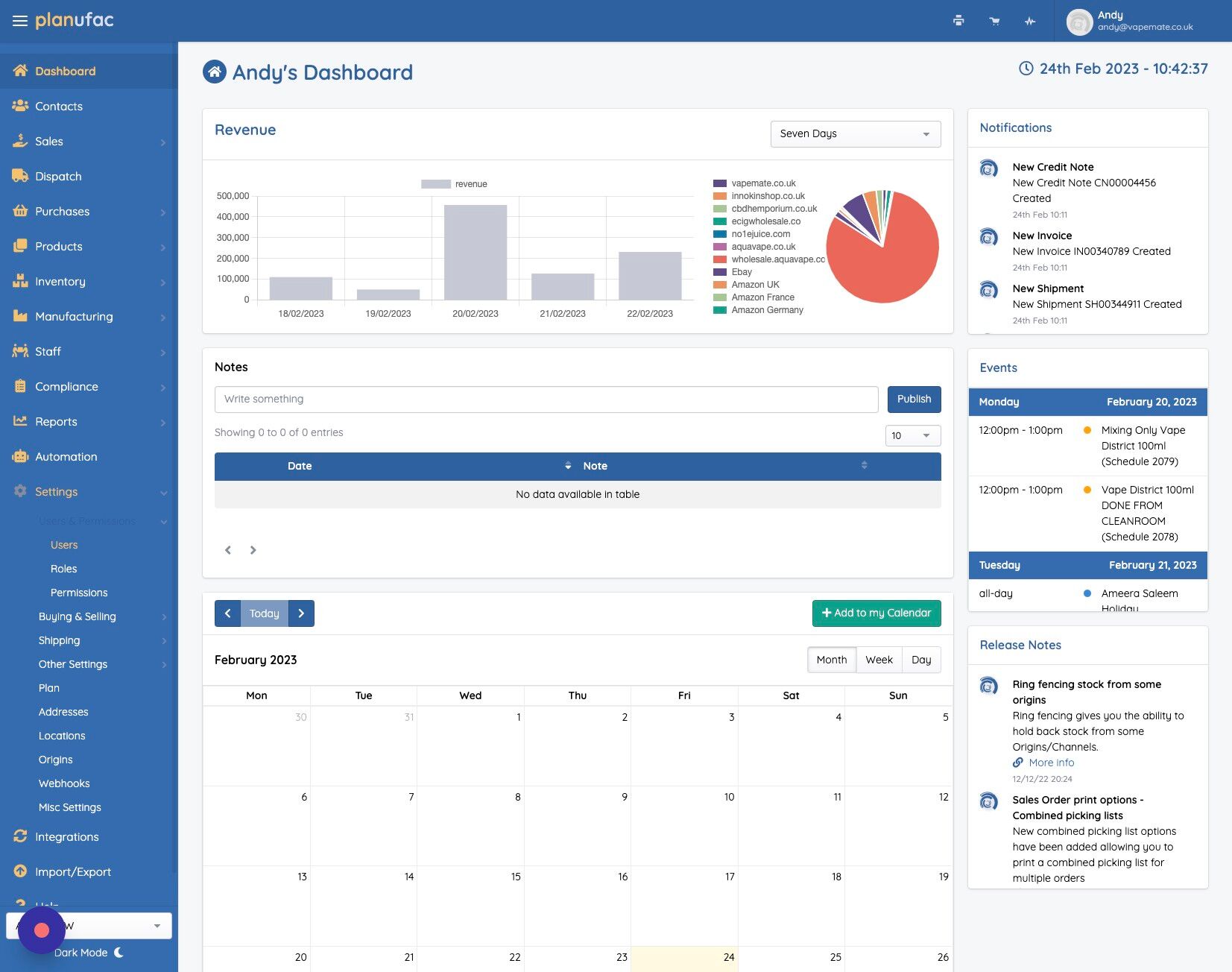Open the Notes entries-per-page dropdown showing 10
The height and width of the screenshot is (972, 1232).
(x=913, y=435)
